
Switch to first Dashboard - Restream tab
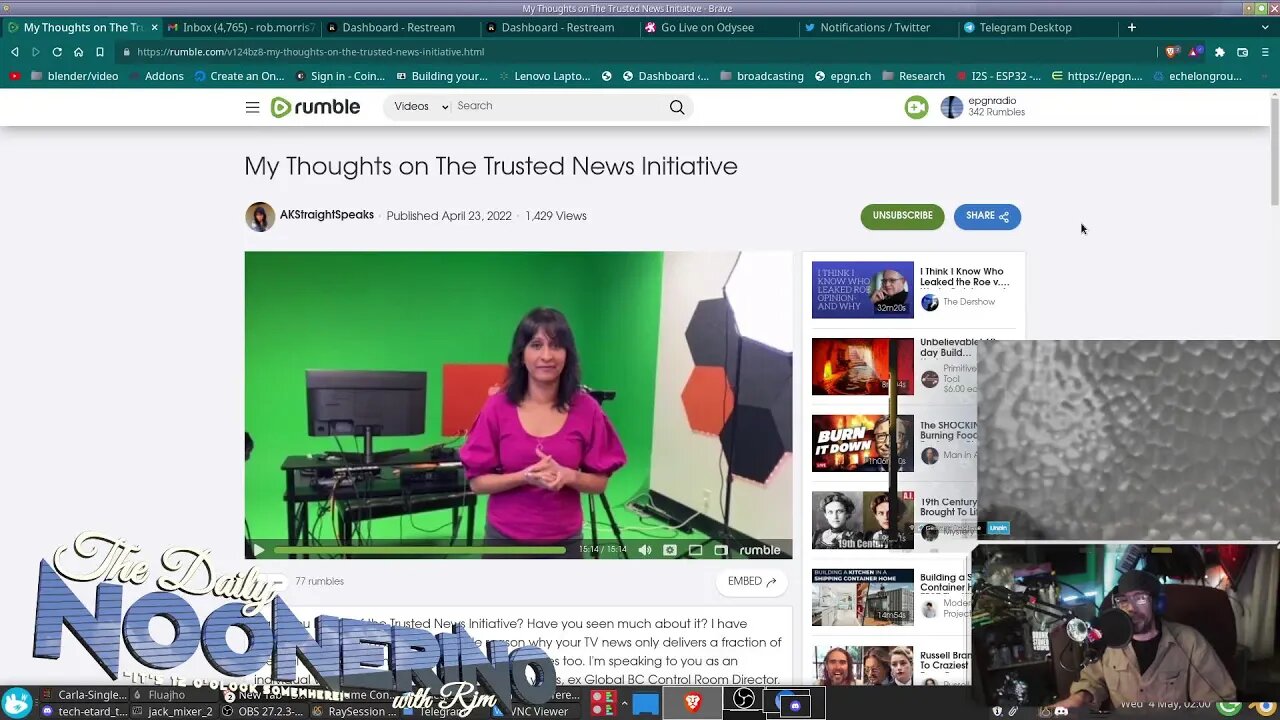pyautogui.click(x=398, y=27)
